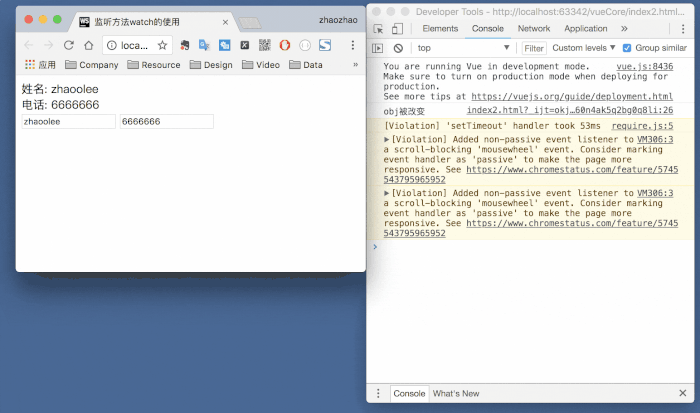Open the QR code extension
Screen dimensions: 700x413
pos(265,45)
